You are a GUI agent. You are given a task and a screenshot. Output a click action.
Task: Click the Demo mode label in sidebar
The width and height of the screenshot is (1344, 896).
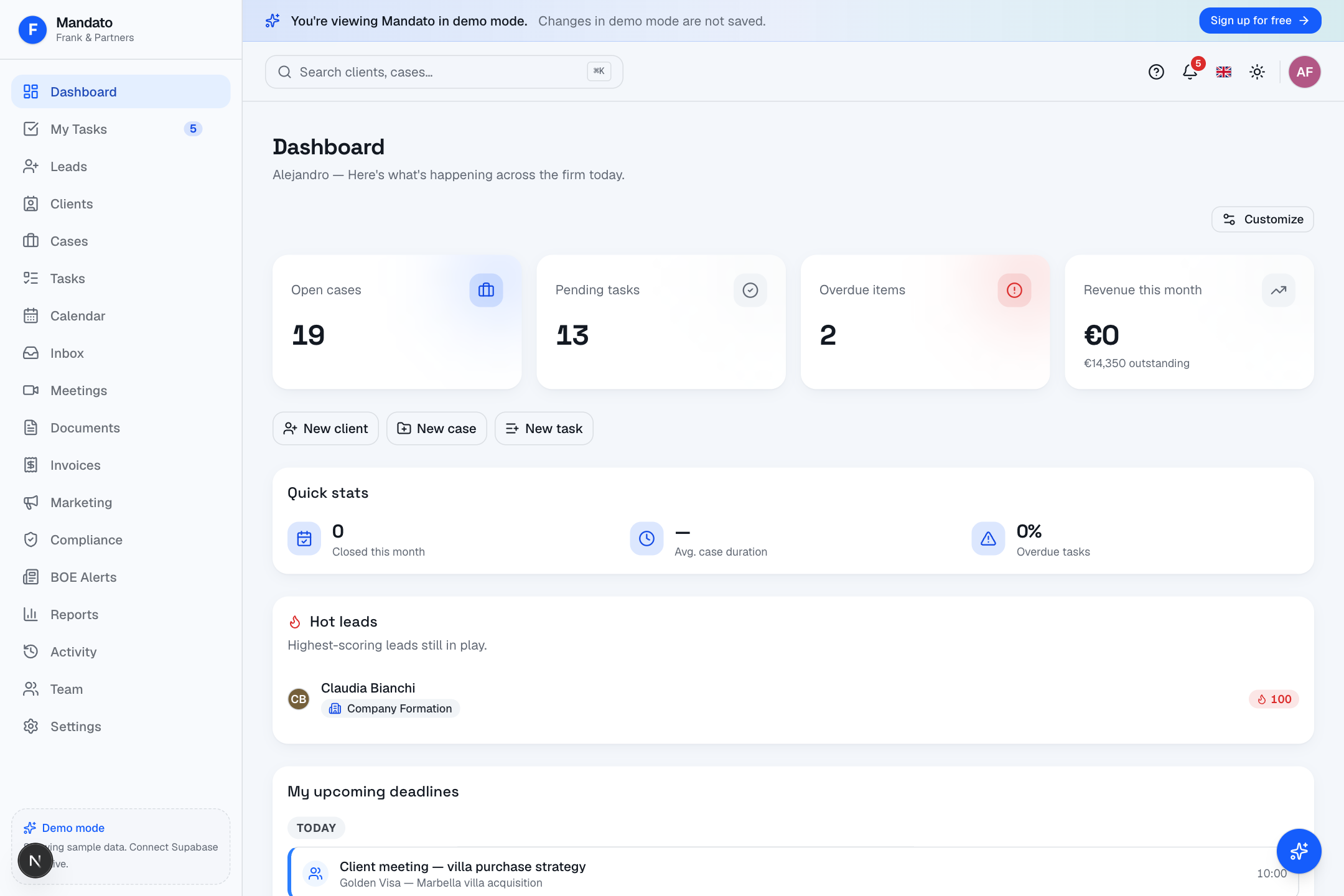pyautogui.click(x=73, y=828)
